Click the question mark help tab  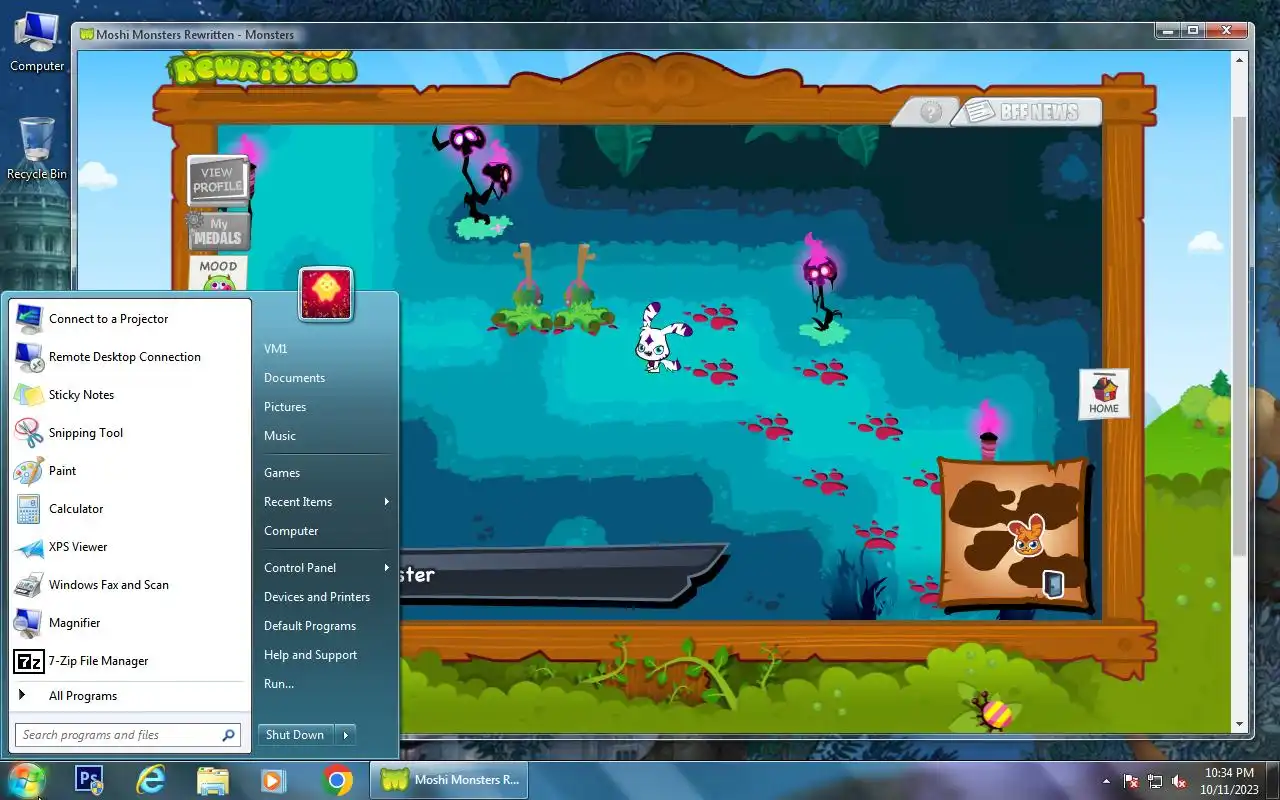tap(930, 112)
